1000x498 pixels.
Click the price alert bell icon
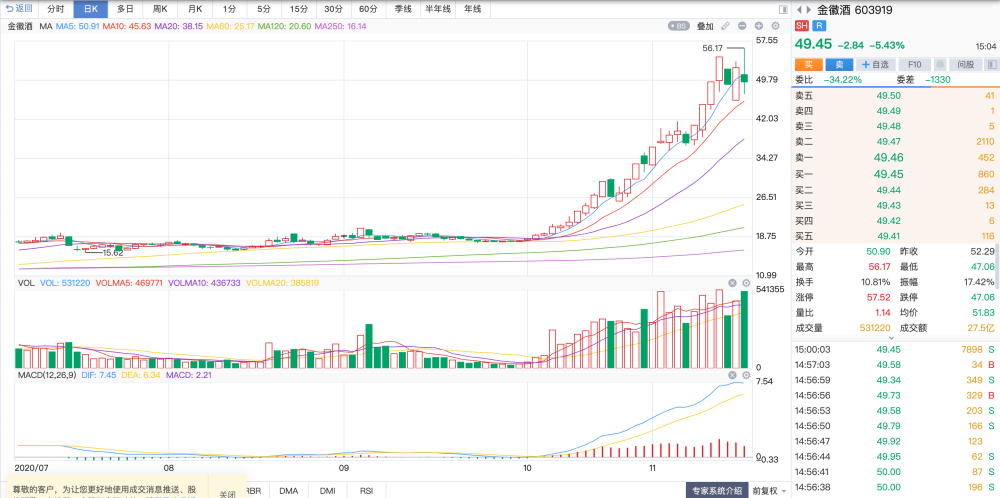(x=940, y=64)
